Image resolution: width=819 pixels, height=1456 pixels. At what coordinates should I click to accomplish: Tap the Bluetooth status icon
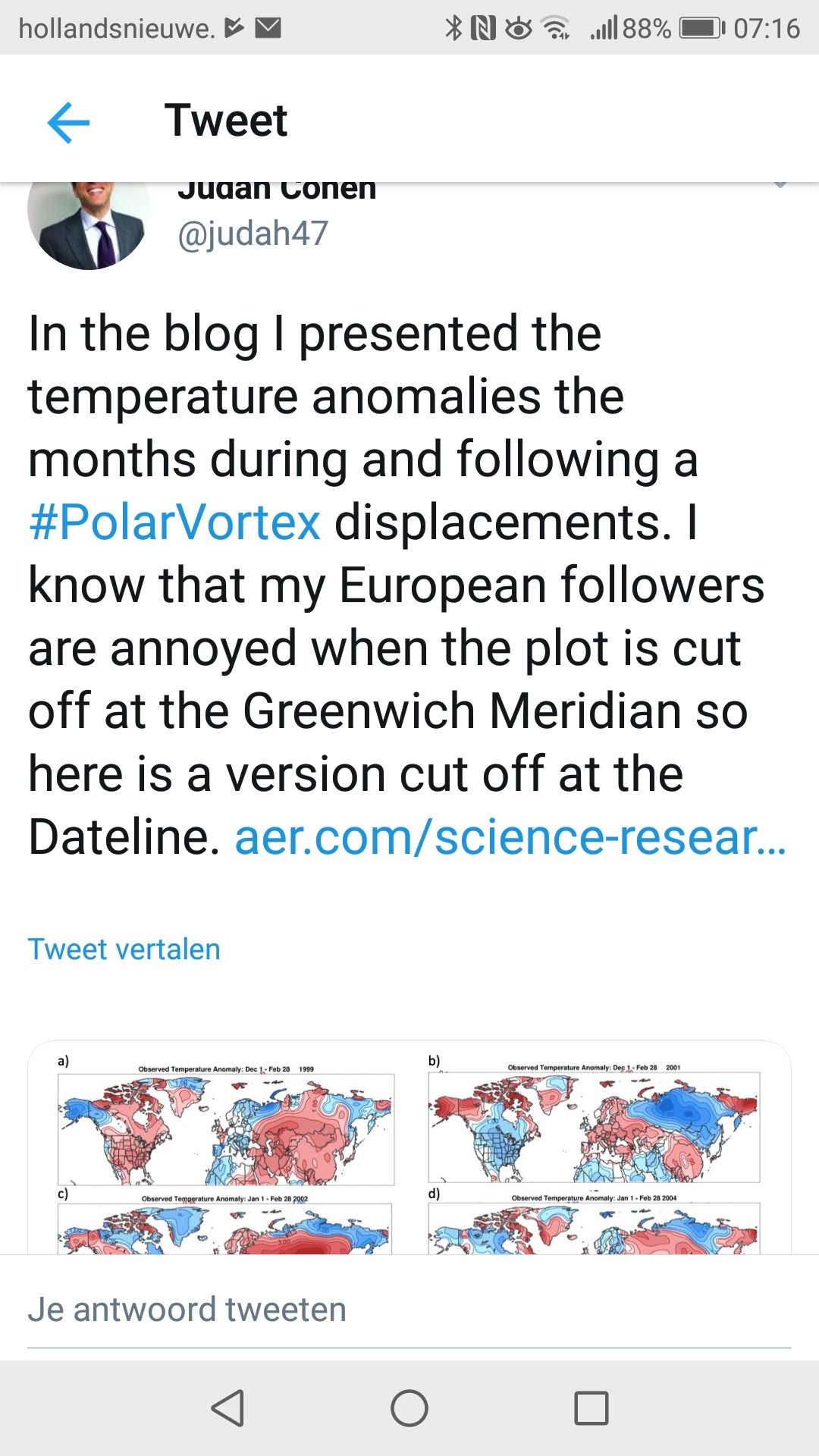453,28
